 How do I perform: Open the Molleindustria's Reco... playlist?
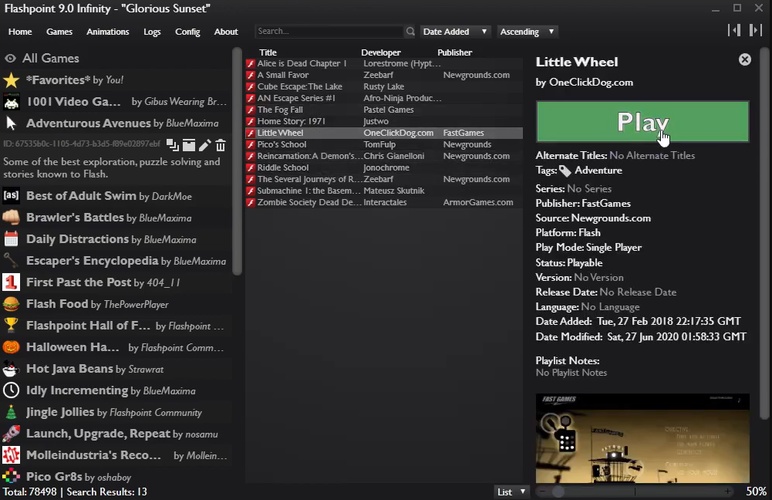116,455
